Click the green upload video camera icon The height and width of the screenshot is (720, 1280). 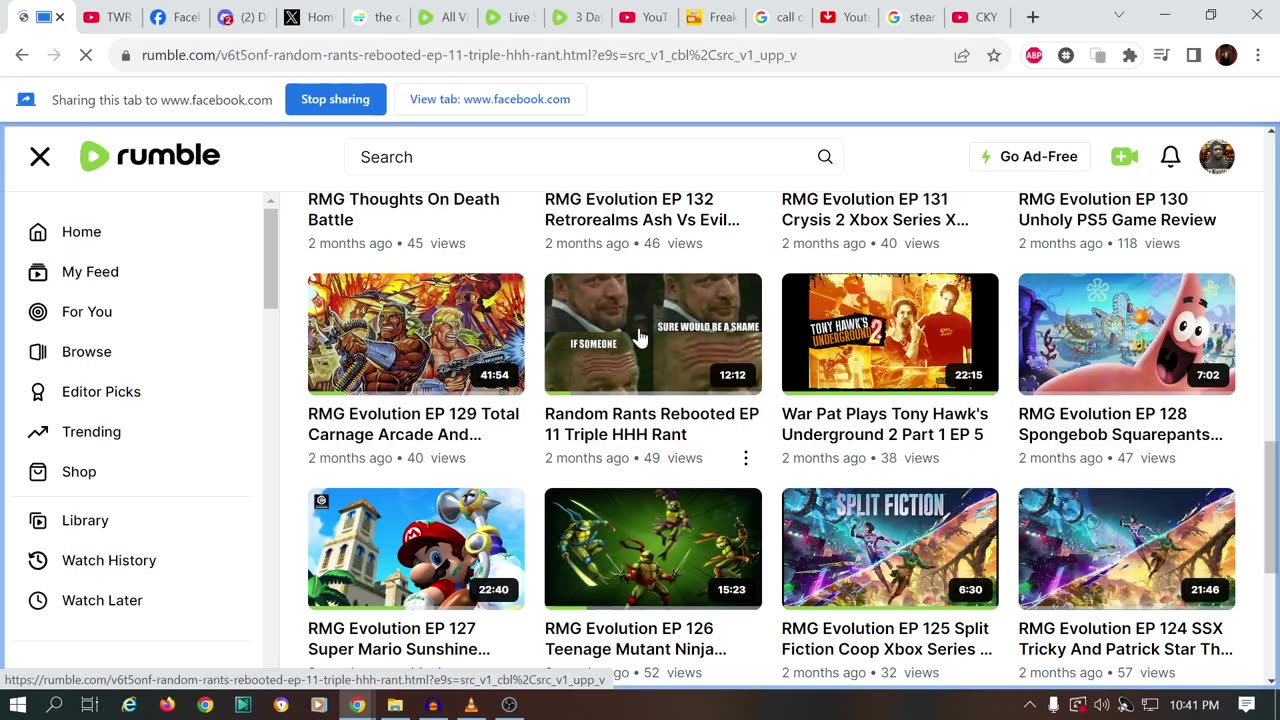tap(1124, 157)
